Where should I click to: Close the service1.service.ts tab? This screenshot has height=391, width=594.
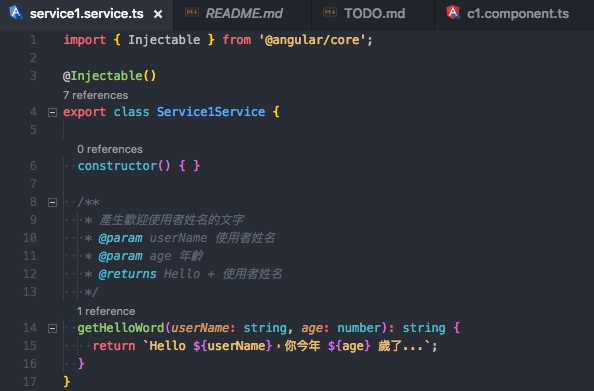158,14
